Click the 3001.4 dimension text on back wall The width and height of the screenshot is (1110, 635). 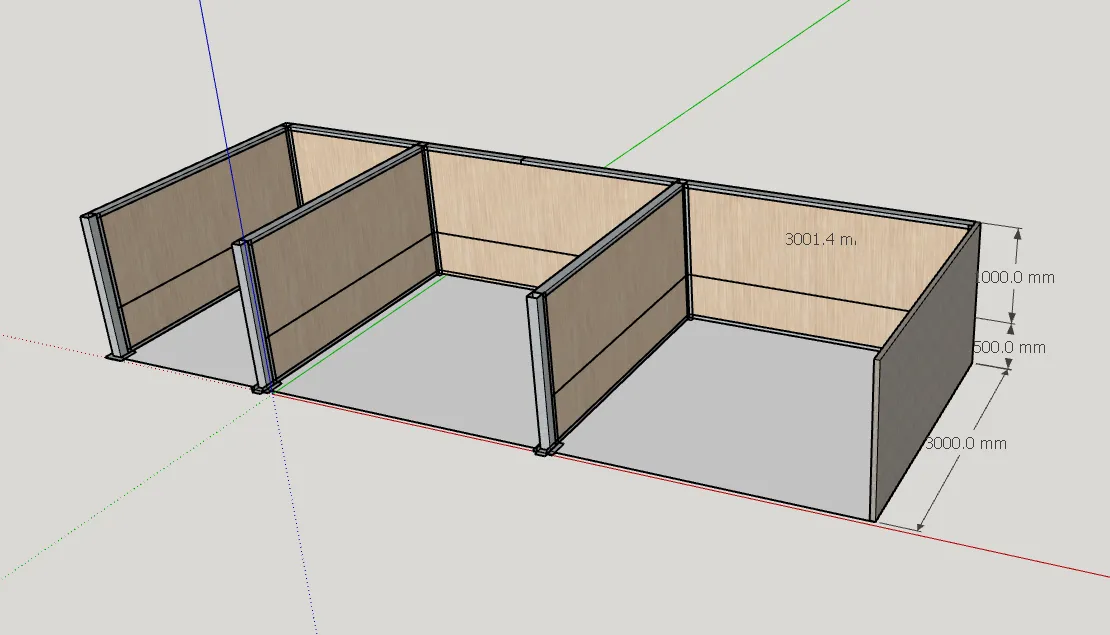[x=821, y=240]
